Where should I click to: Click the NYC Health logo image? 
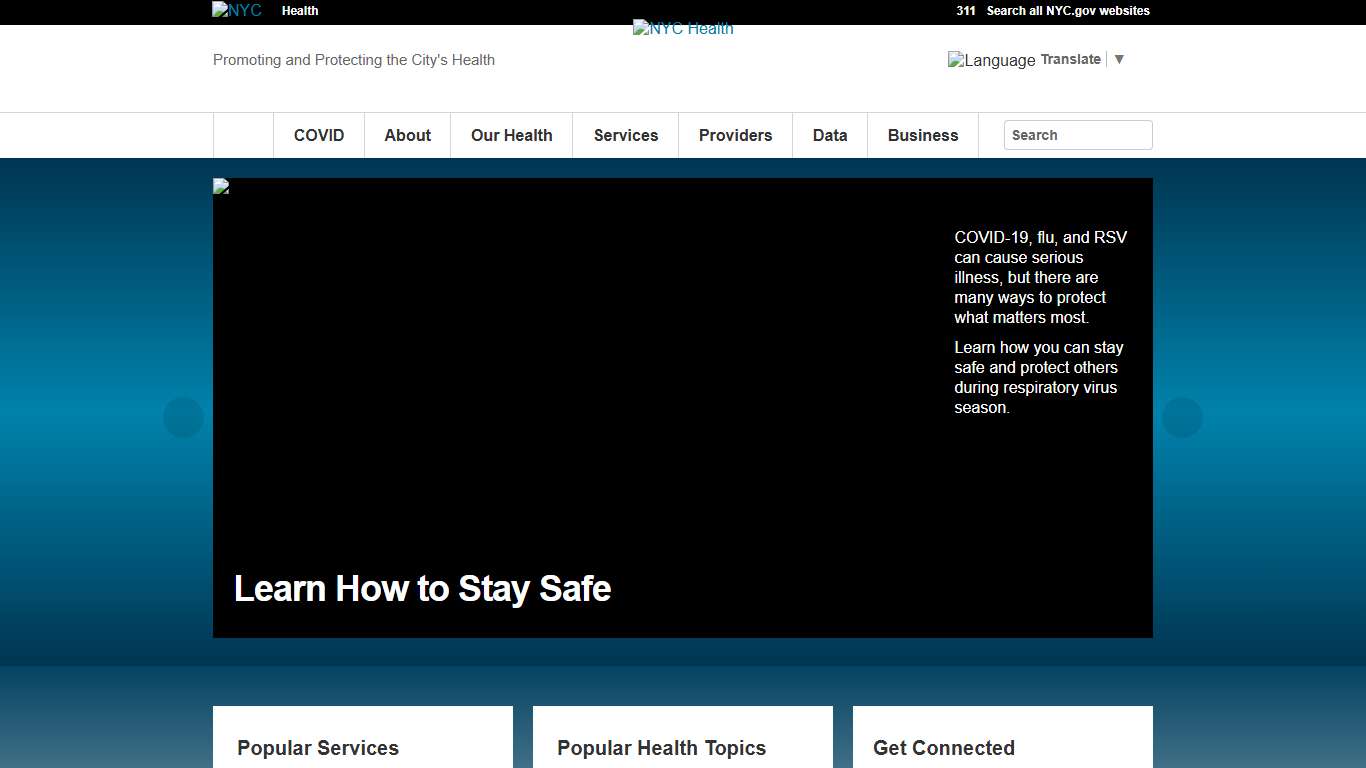click(x=683, y=29)
